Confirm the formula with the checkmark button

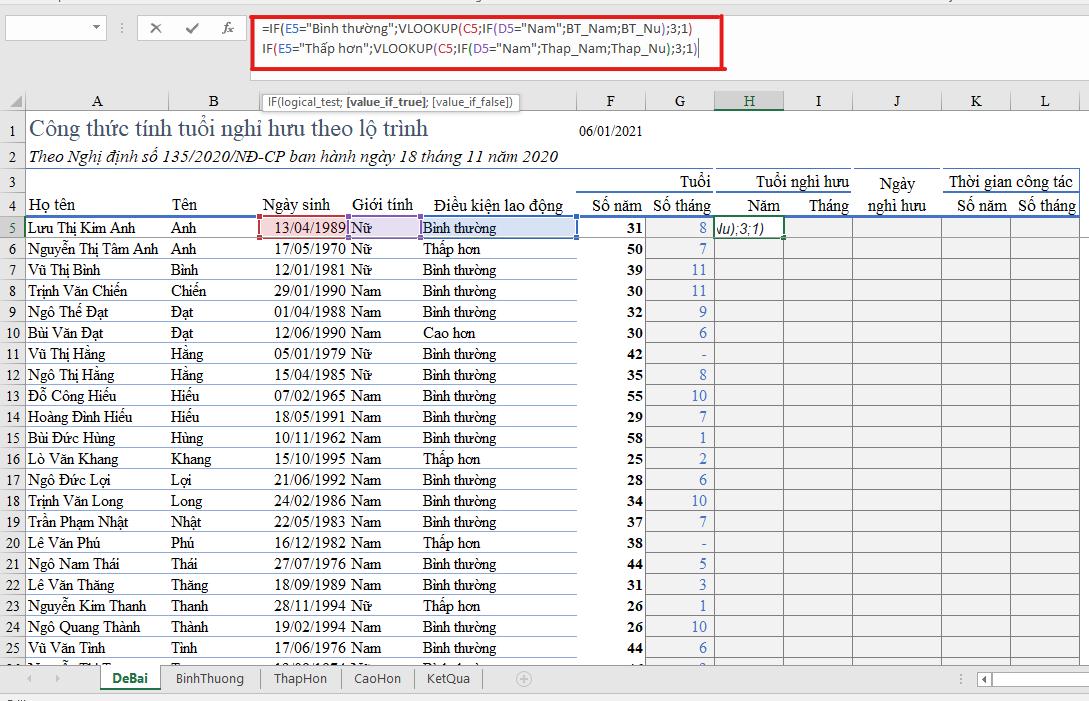192,28
